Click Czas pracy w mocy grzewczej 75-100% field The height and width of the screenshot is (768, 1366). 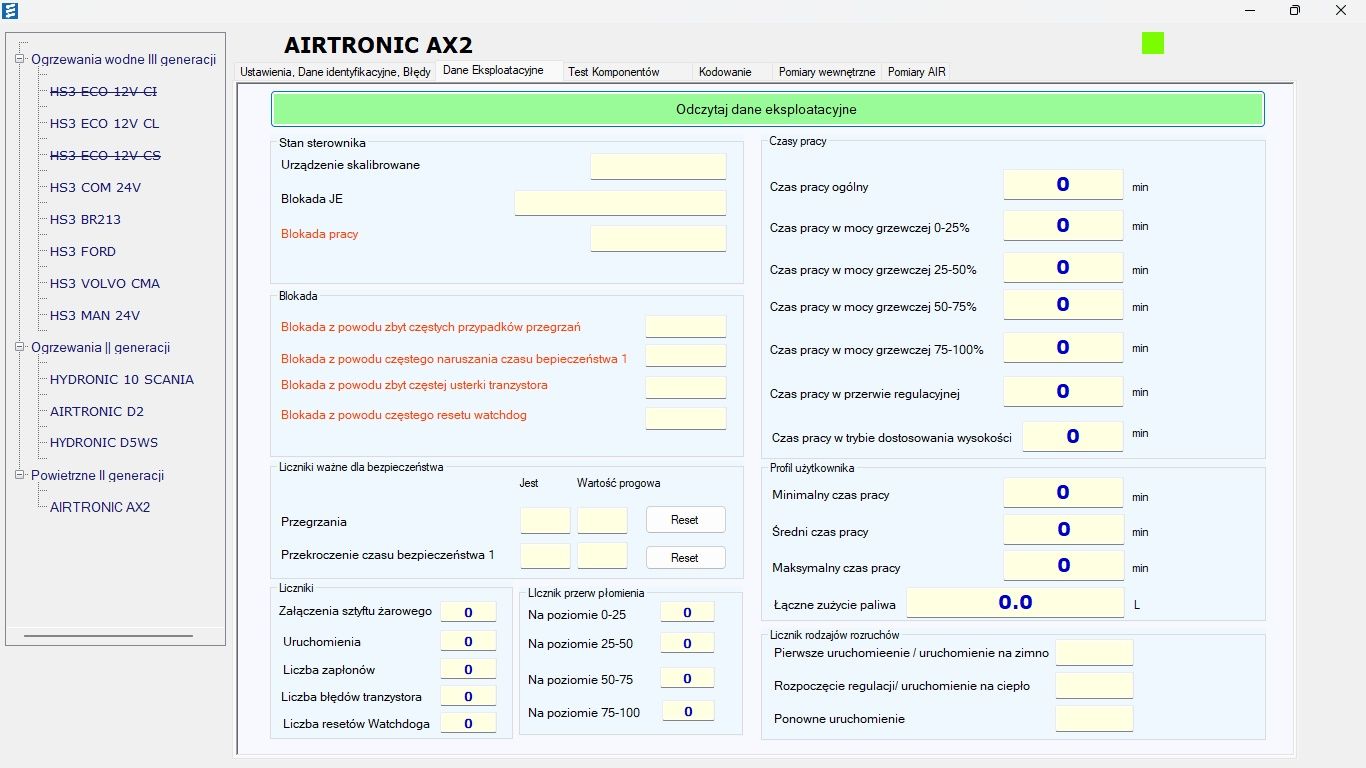[x=1063, y=347]
